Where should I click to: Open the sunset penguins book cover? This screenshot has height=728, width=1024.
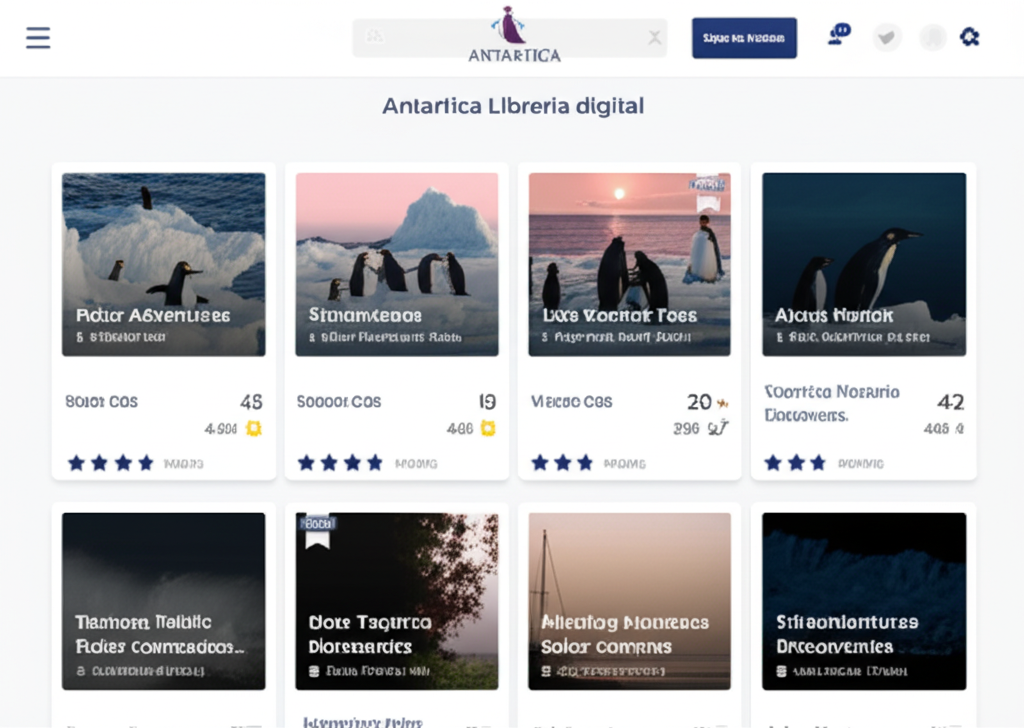click(x=630, y=264)
